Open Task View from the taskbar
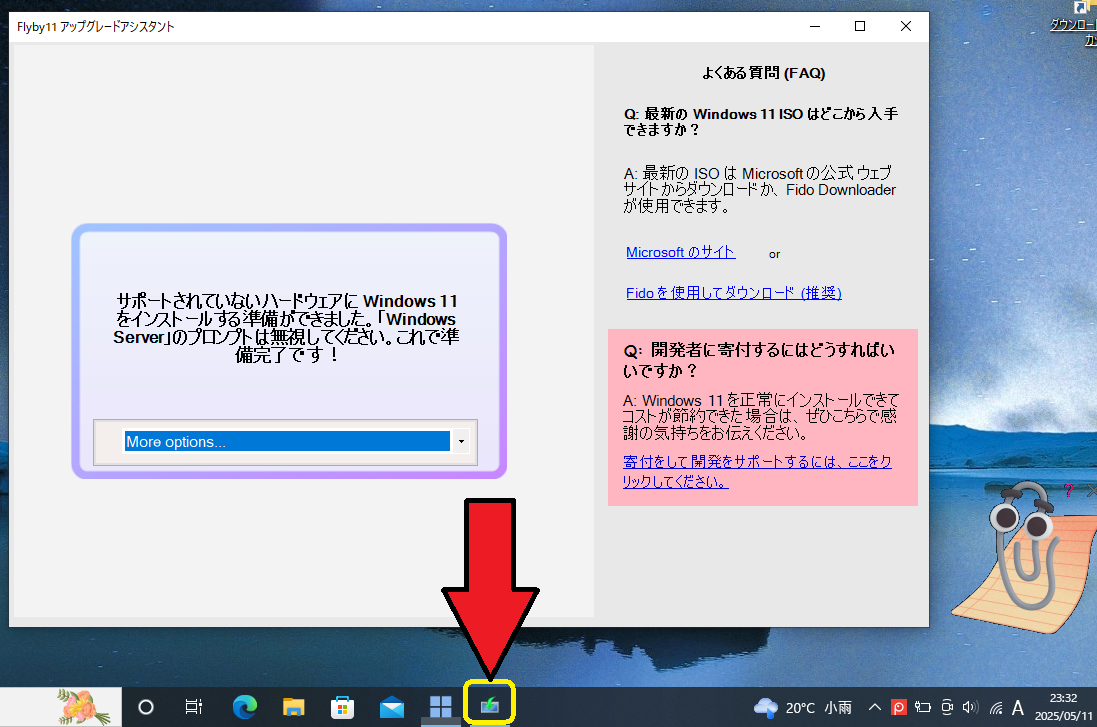 coord(194,707)
